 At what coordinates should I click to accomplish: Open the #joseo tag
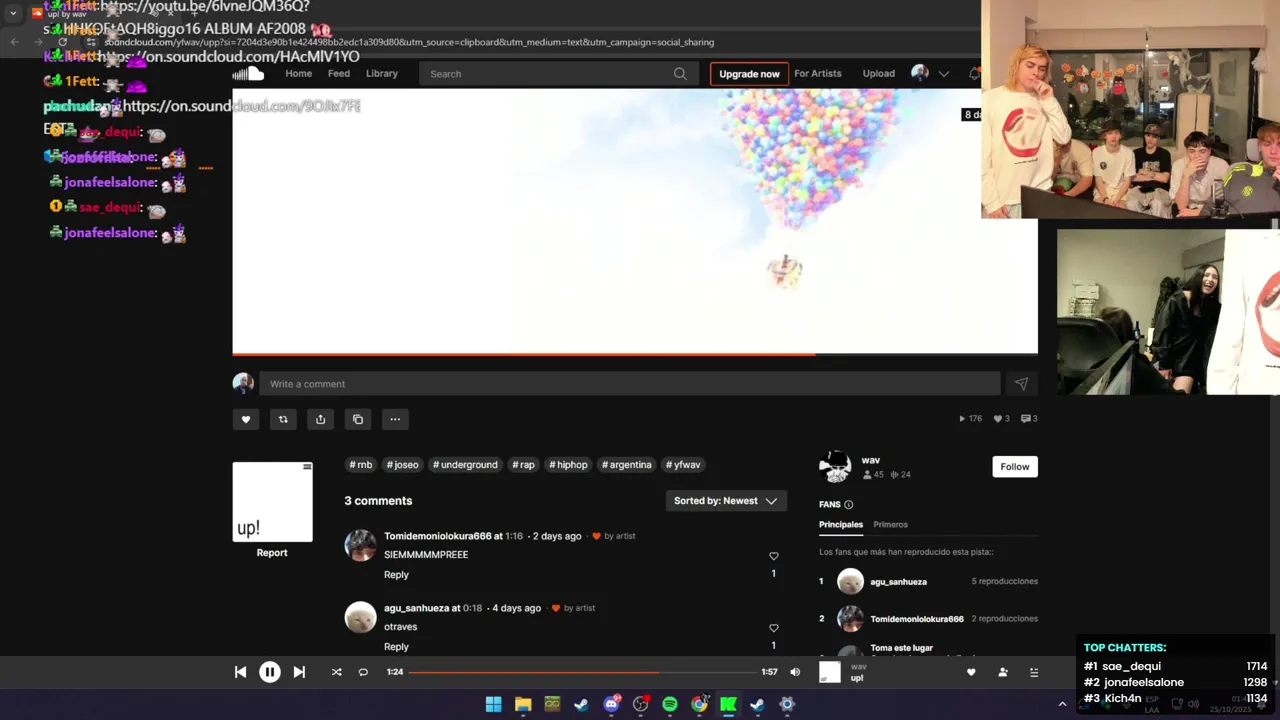403,465
